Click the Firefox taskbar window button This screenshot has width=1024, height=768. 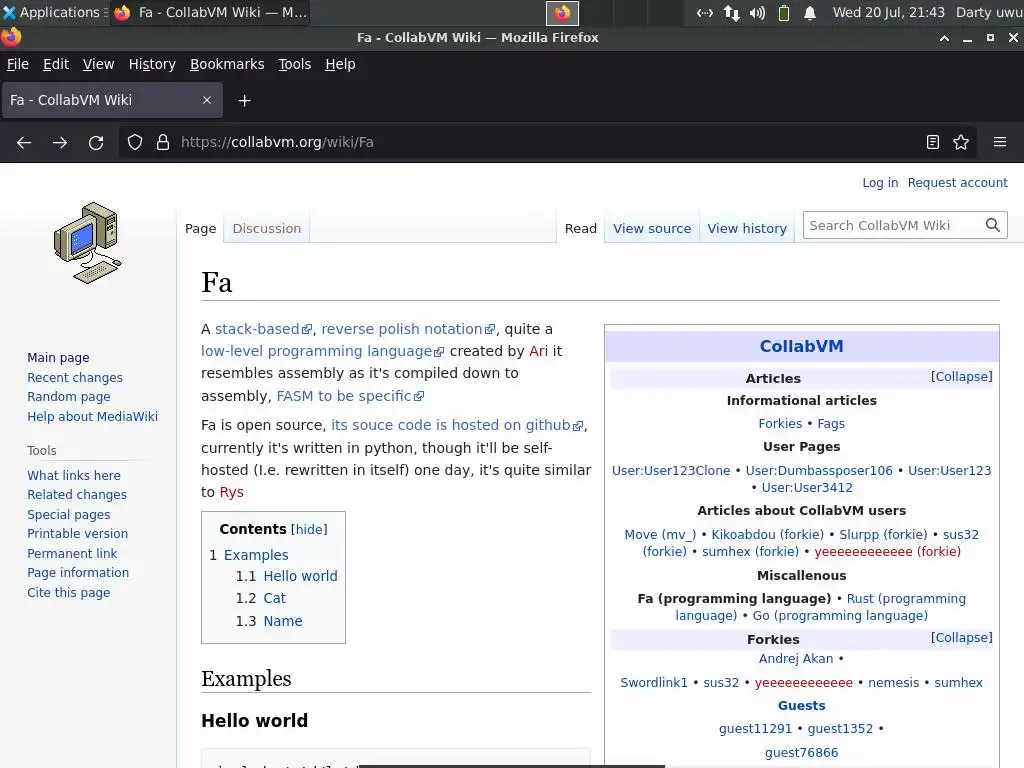(210, 12)
